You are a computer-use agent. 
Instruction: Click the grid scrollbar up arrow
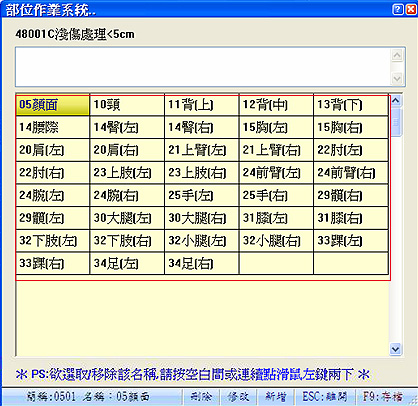point(396,101)
